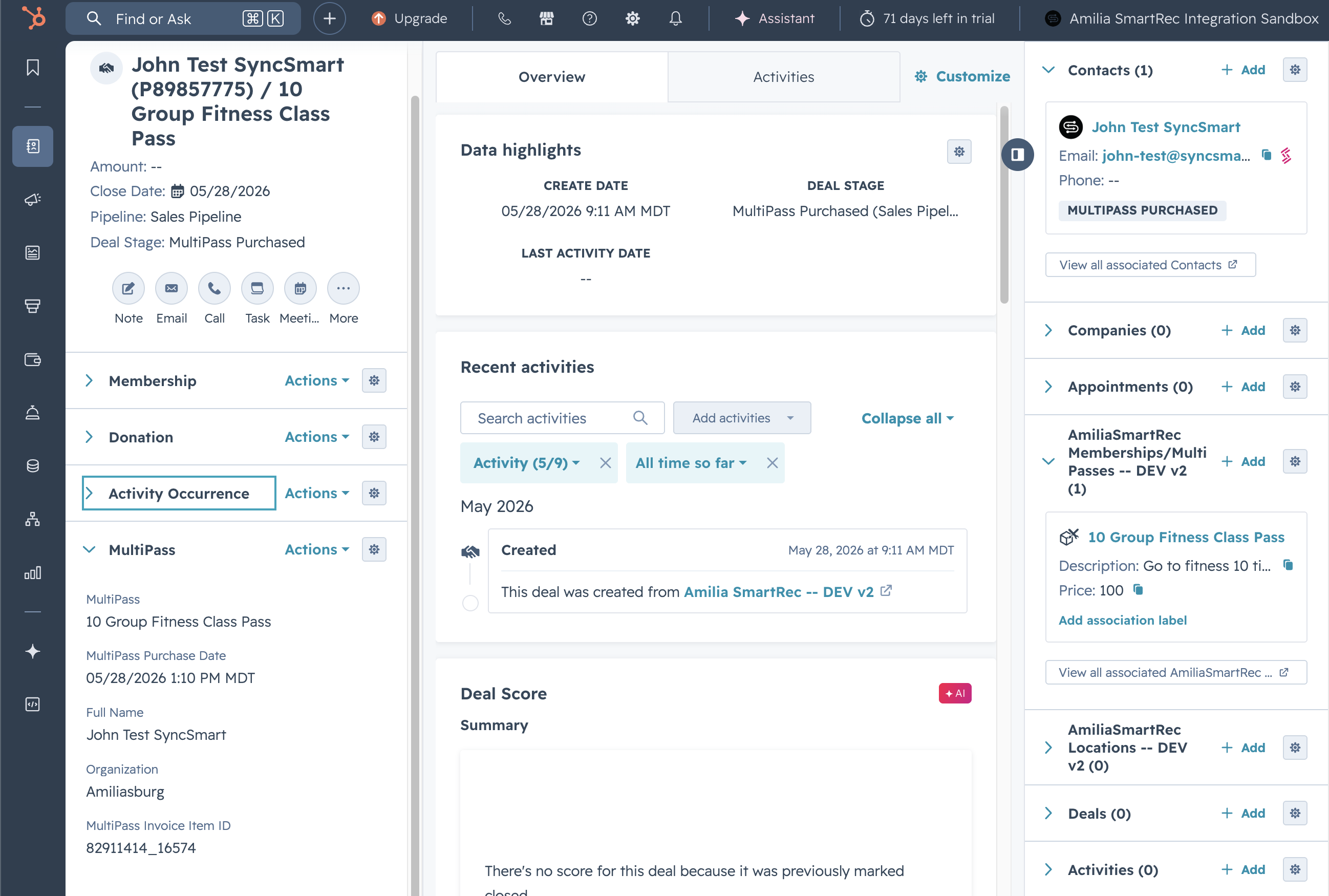This screenshot has width=1329, height=896.
Task: Log a Call from the deal record
Action: click(215, 288)
